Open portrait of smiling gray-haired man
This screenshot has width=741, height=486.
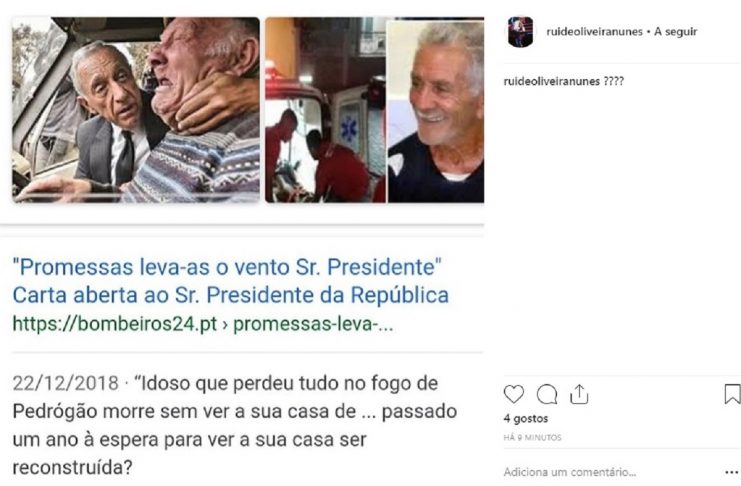[x=435, y=112]
